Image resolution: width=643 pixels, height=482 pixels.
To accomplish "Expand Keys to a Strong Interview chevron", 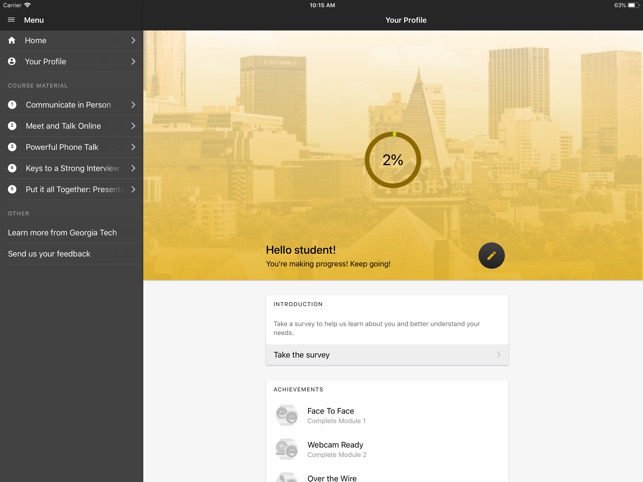I will pyautogui.click(x=133, y=168).
